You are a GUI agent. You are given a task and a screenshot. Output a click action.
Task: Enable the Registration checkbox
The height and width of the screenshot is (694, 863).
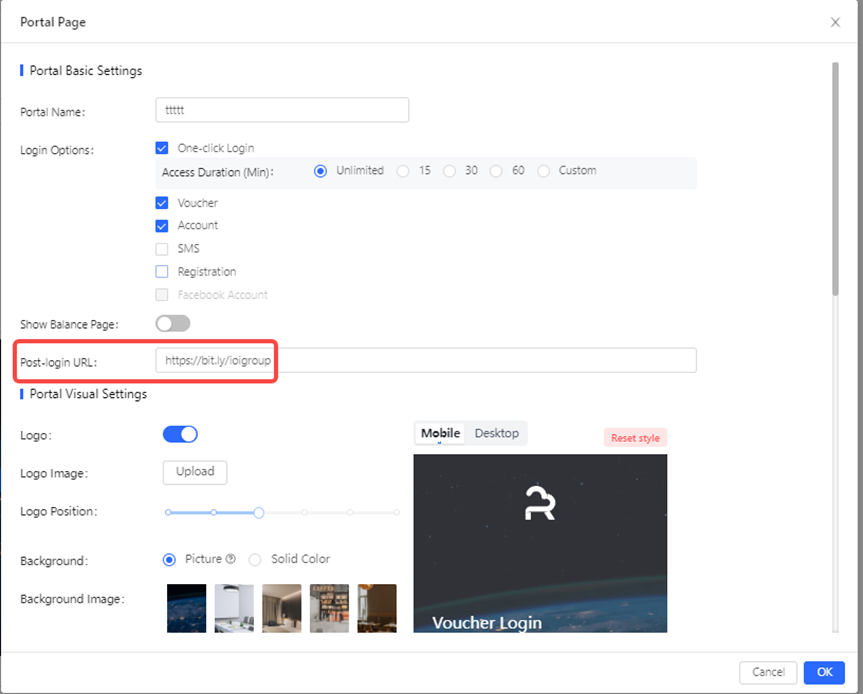[x=162, y=271]
